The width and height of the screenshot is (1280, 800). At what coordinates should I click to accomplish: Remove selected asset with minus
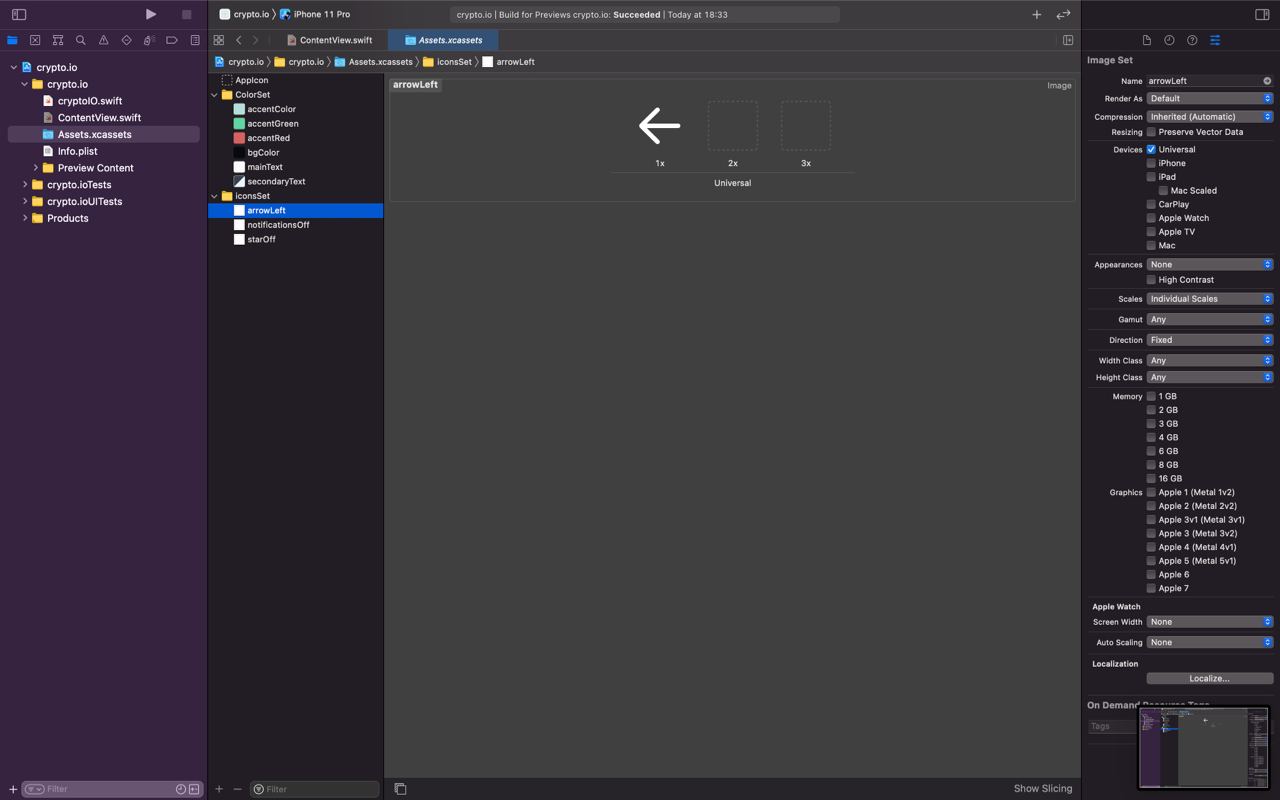[237, 789]
